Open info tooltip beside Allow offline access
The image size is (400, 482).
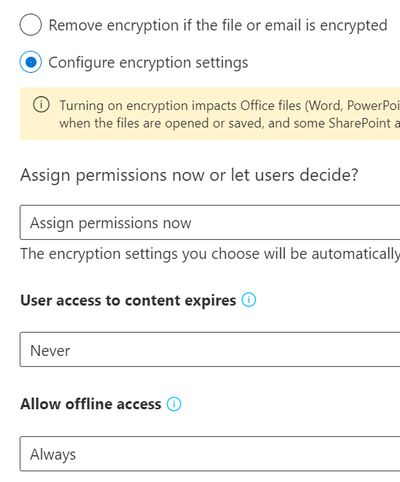coord(174,404)
